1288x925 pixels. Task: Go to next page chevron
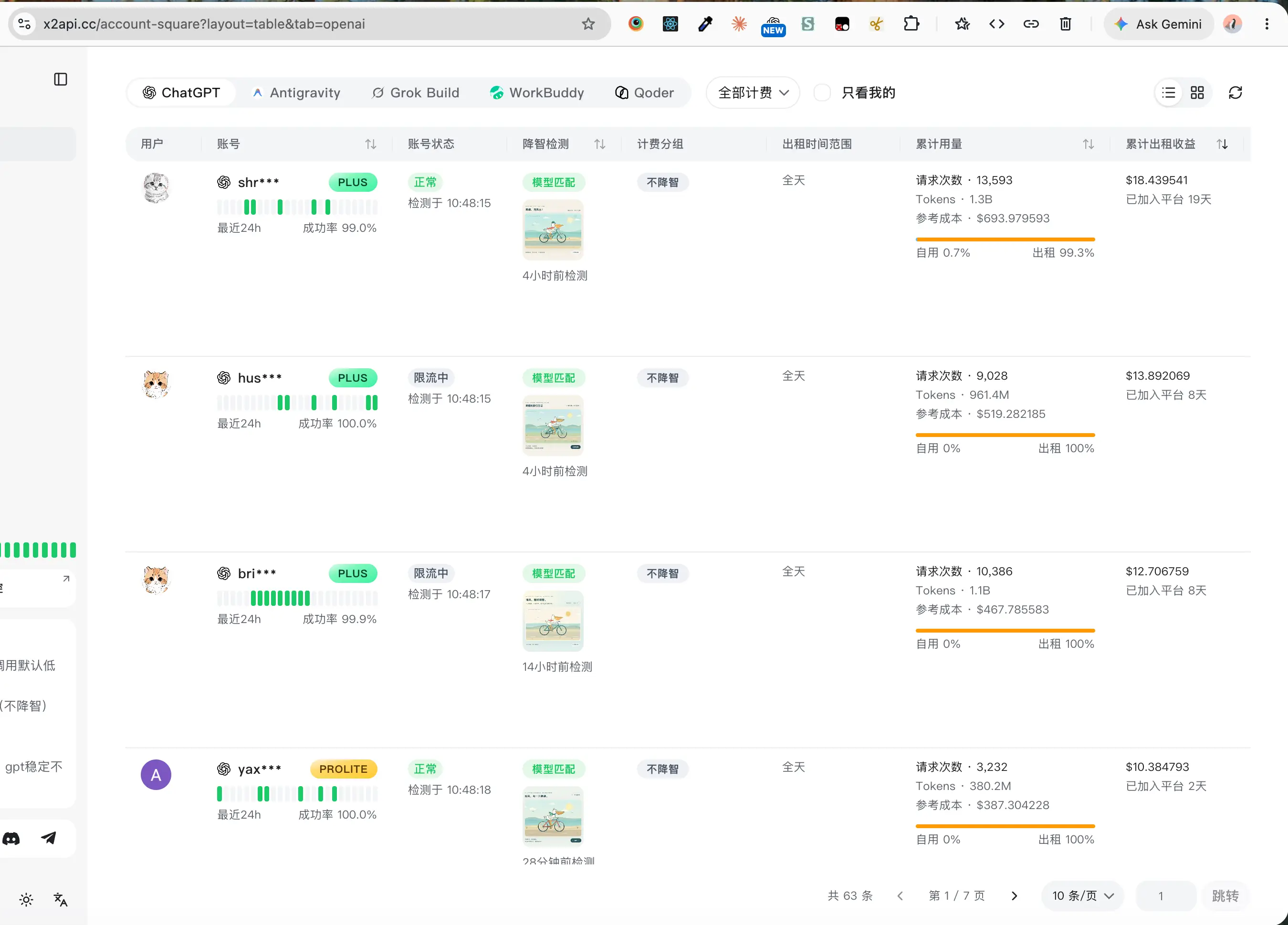1014,896
